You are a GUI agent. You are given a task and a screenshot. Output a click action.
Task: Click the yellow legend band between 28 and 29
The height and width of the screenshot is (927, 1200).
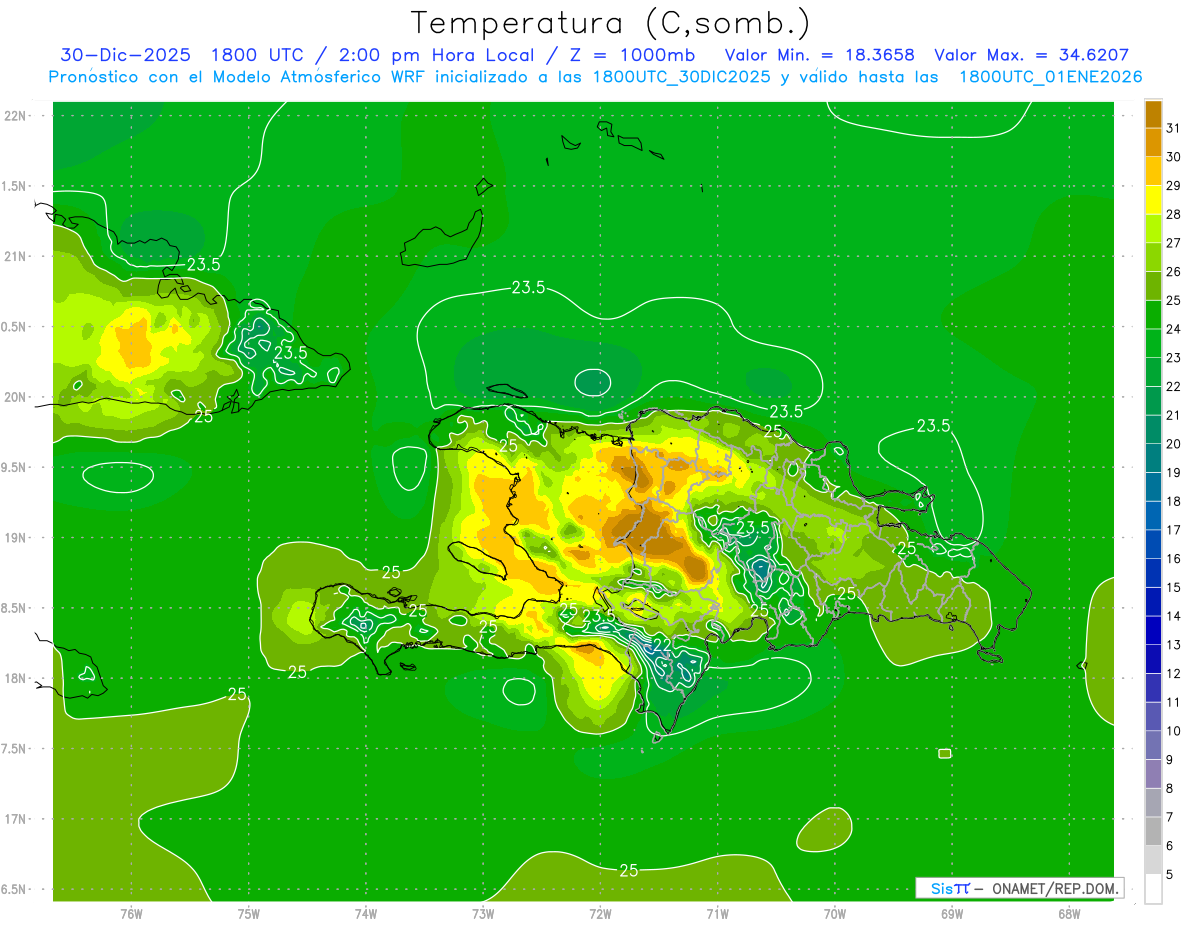[1153, 200]
